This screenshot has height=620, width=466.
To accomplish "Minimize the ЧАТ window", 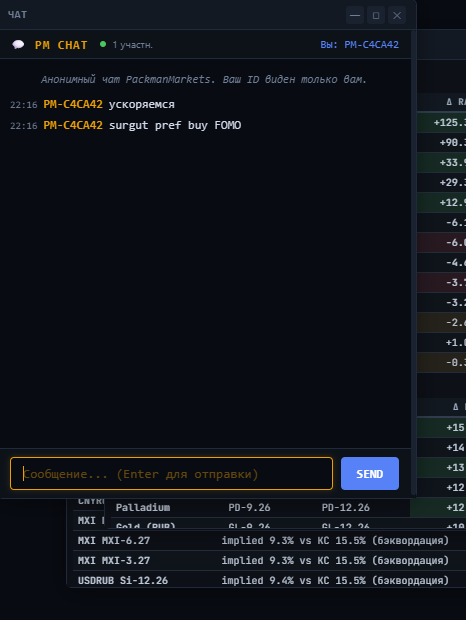I will [355, 15].
